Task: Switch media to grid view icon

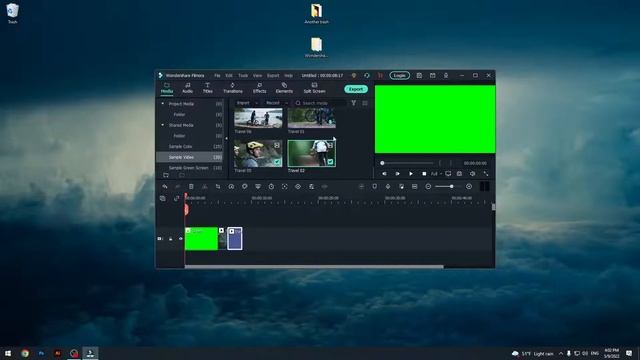Action: 365,103
